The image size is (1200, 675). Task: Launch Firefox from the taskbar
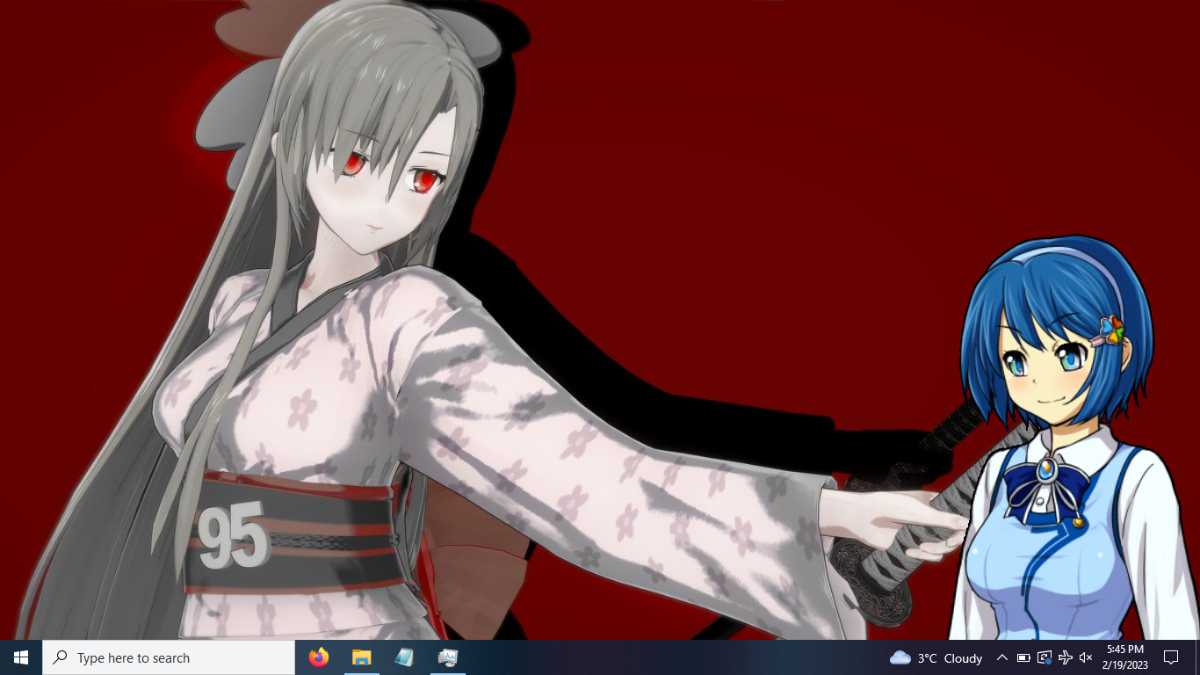click(319, 657)
